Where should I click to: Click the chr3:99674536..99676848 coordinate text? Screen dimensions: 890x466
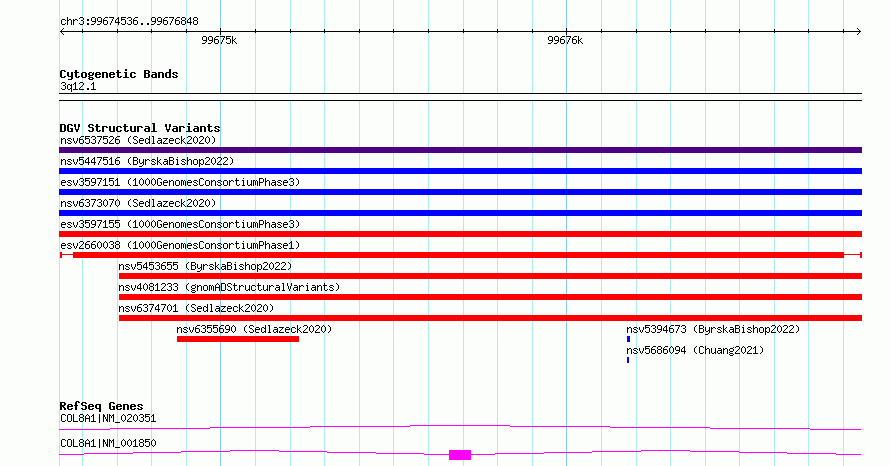pyautogui.click(x=129, y=22)
